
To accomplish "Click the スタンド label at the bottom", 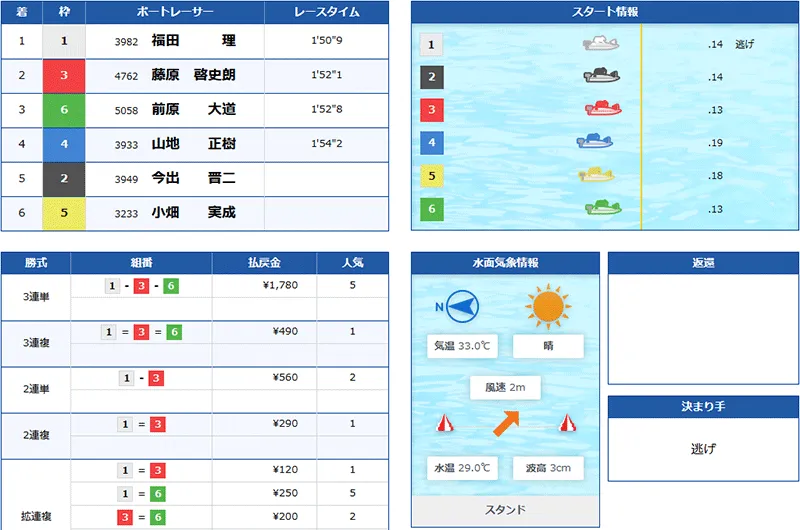I will (505, 509).
